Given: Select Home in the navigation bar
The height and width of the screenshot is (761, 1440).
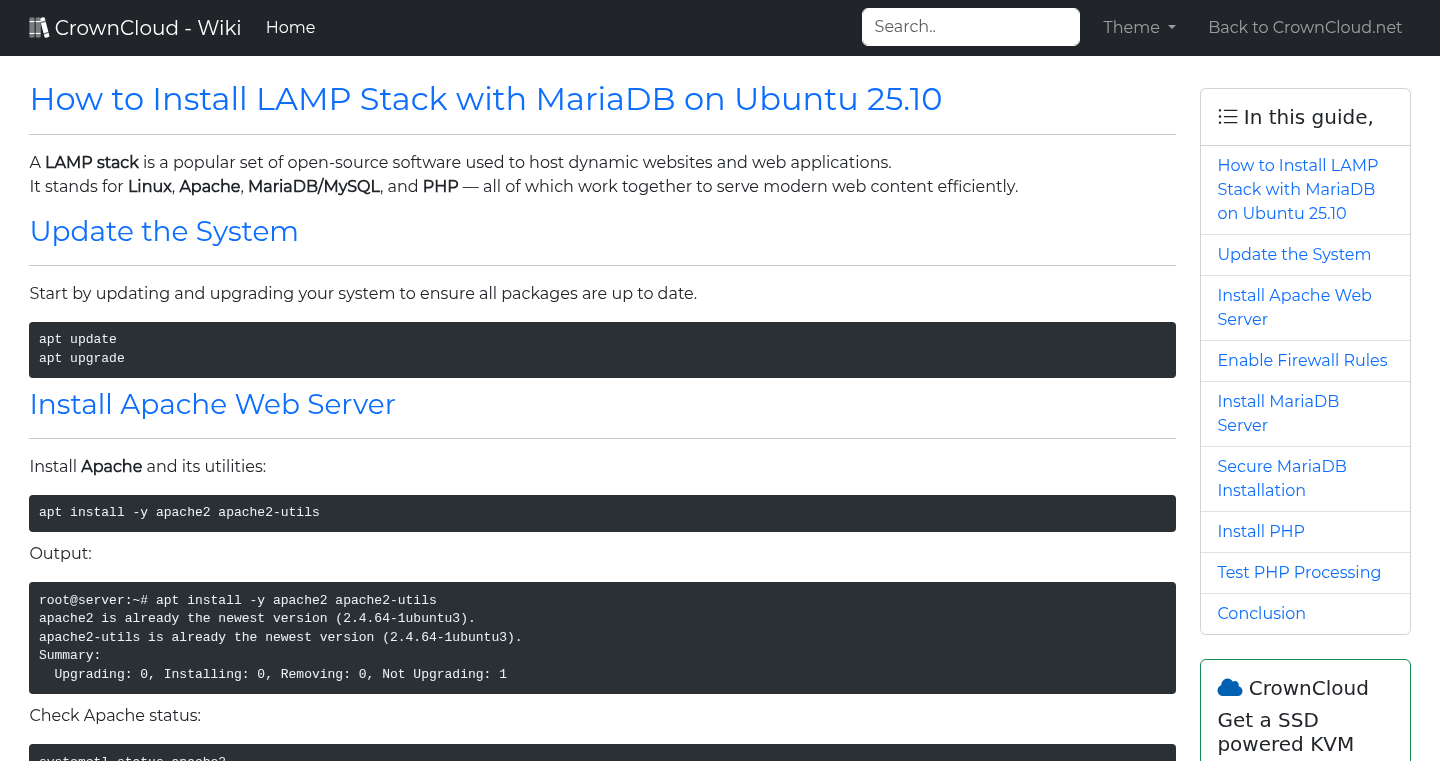Looking at the screenshot, I should pos(290,27).
